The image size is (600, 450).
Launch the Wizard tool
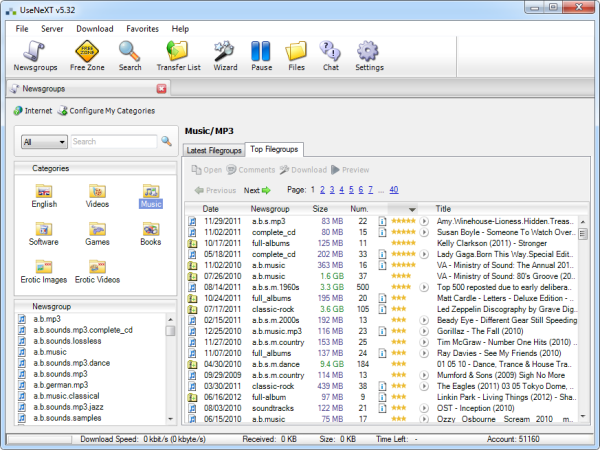click(224, 54)
